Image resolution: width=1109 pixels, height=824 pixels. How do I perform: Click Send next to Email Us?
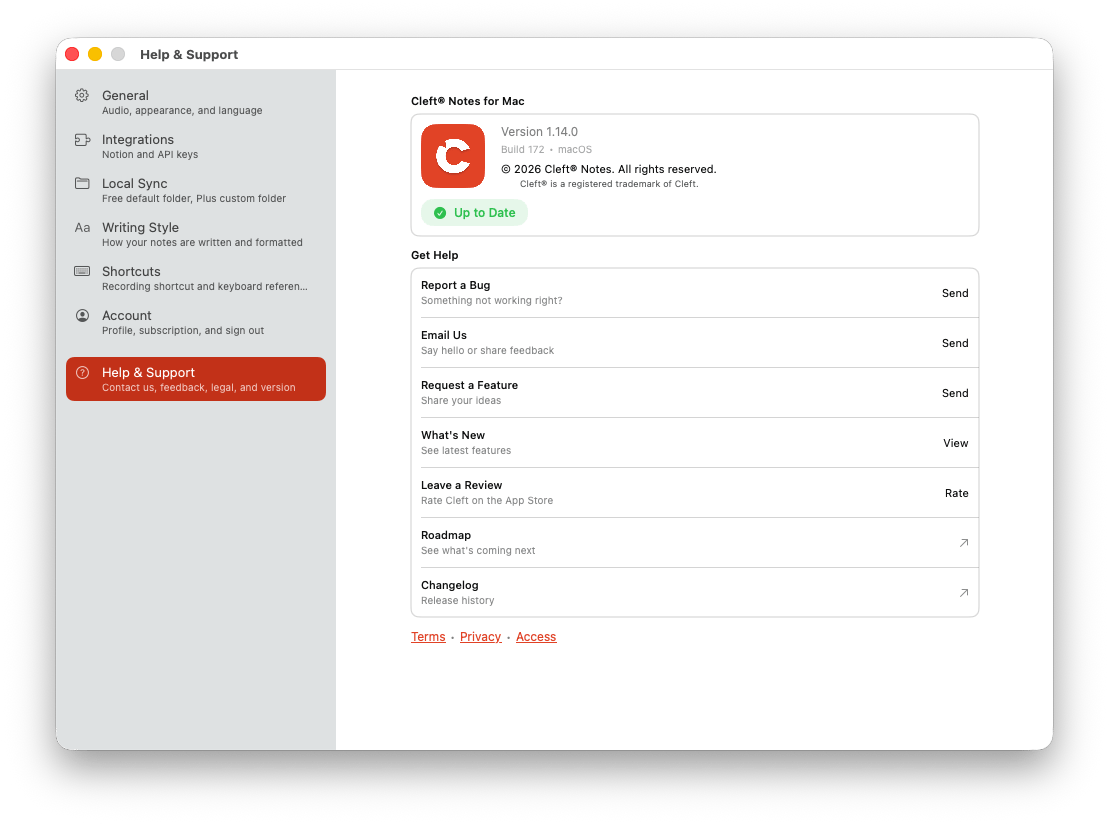(x=955, y=343)
